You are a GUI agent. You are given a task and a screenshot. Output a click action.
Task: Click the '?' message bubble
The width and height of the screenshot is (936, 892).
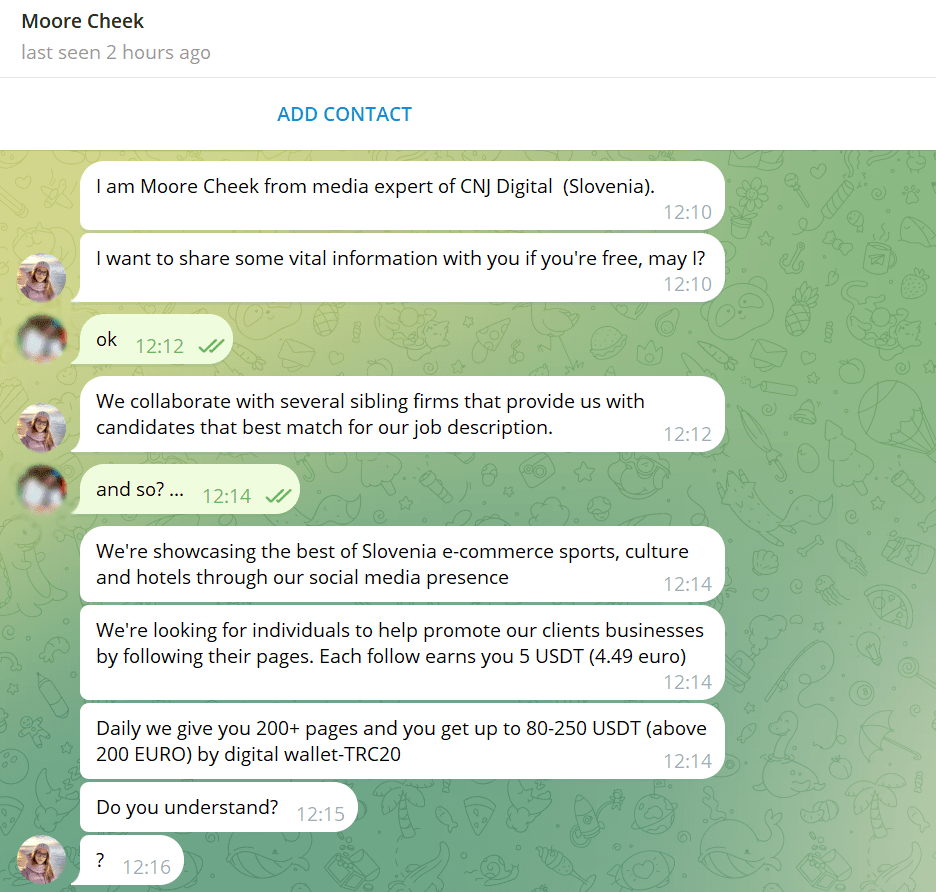128,860
